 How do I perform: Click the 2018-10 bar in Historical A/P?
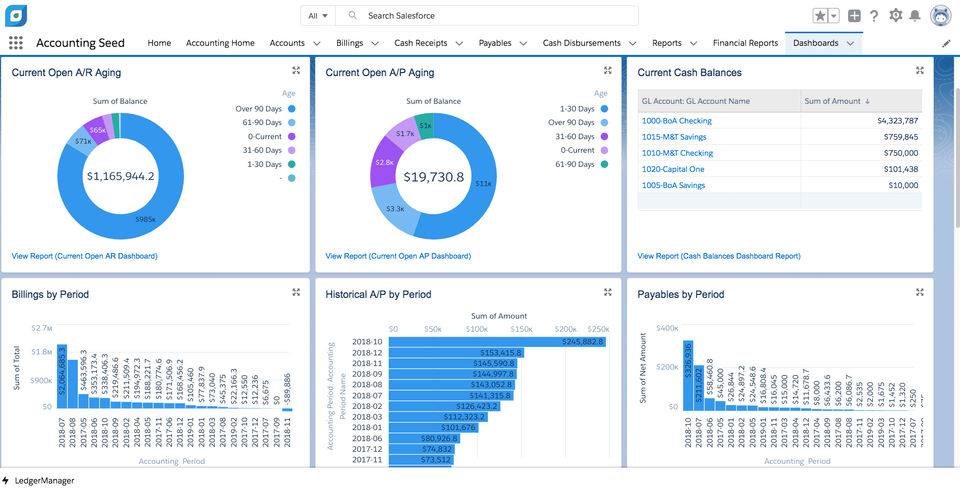coord(497,342)
